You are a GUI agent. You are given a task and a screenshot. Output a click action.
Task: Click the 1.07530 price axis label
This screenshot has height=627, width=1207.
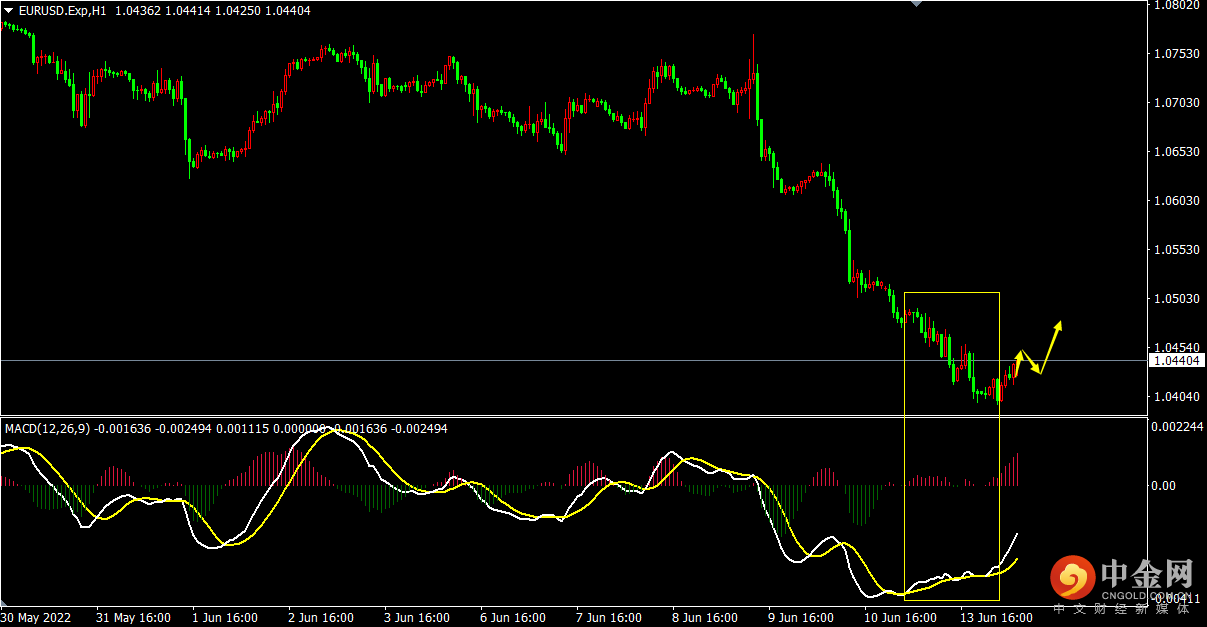[x=1176, y=53]
